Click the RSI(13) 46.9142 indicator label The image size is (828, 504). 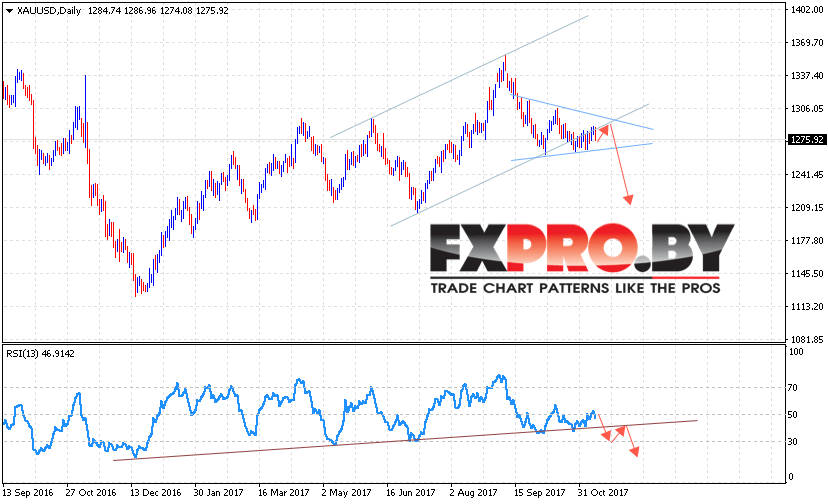coord(41,353)
